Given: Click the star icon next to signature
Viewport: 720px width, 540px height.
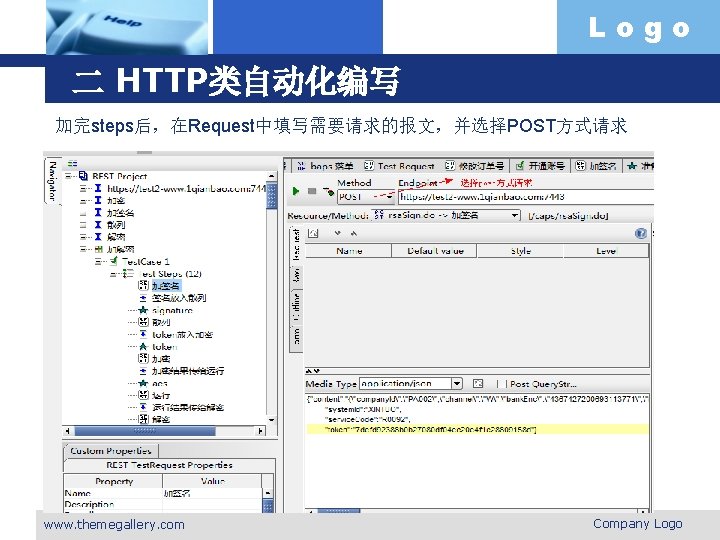Looking at the screenshot, I should pos(143,310).
